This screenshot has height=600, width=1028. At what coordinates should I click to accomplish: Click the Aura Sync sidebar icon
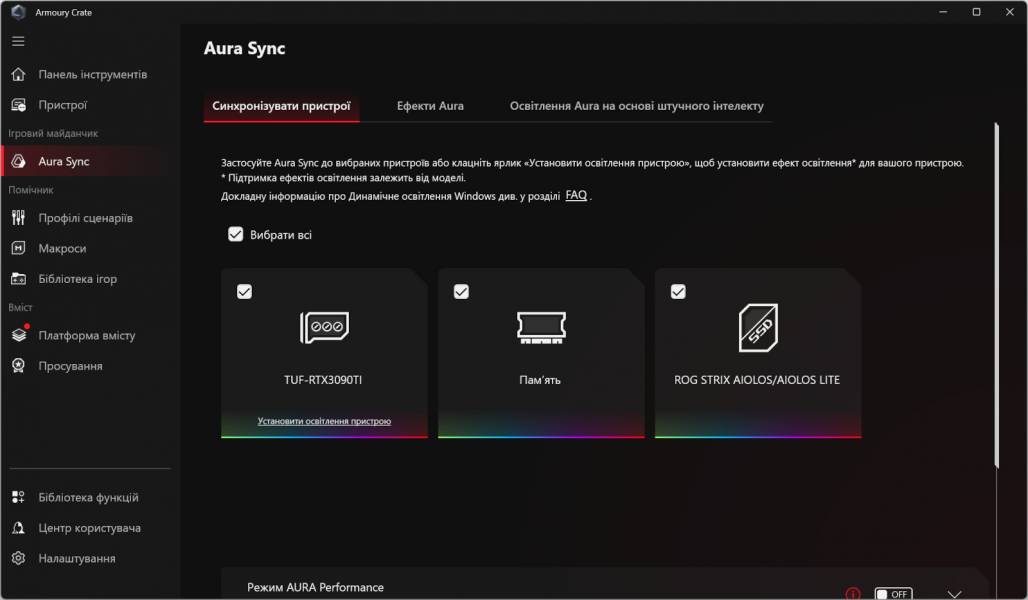18,161
